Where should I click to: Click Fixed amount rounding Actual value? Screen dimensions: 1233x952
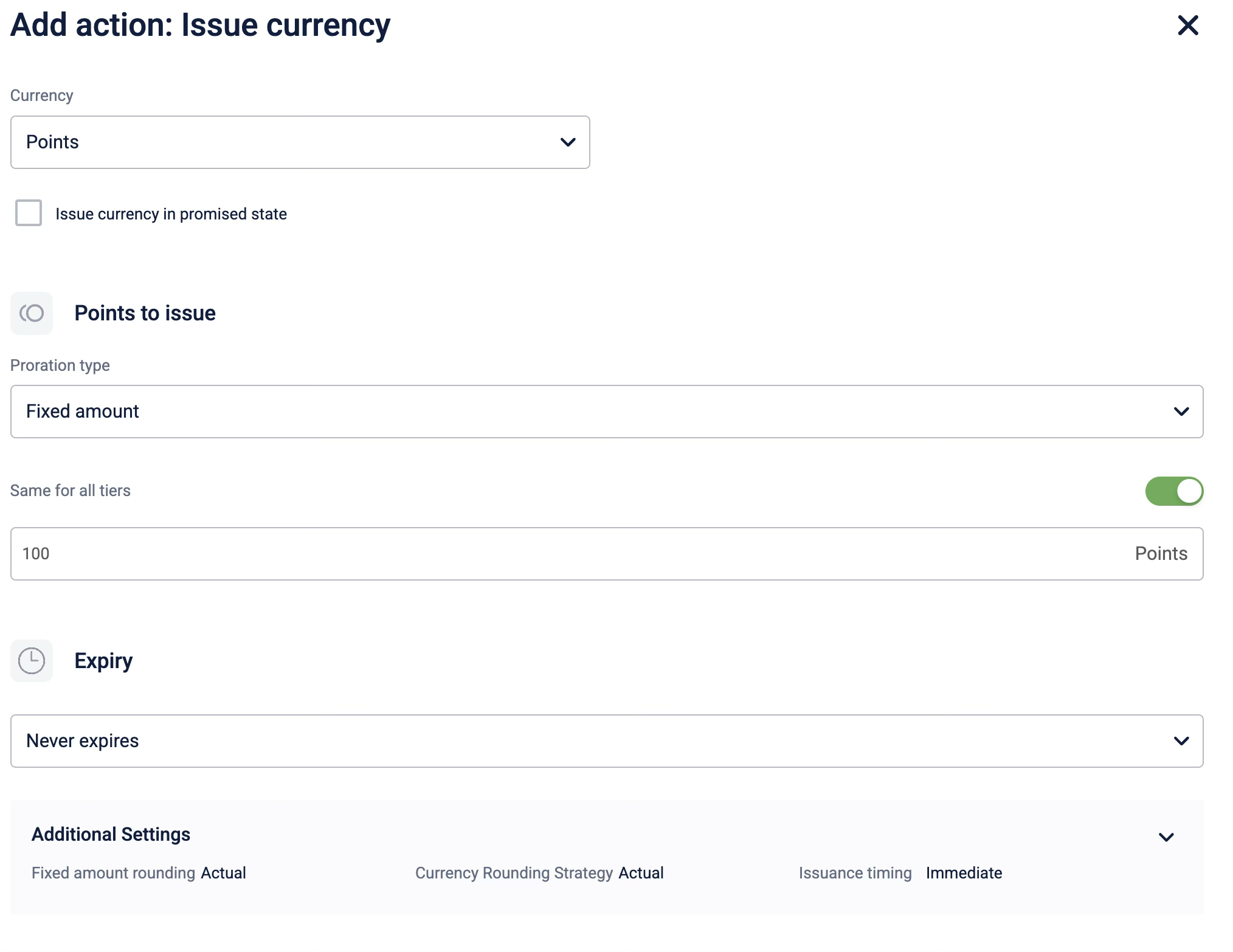pos(223,873)
